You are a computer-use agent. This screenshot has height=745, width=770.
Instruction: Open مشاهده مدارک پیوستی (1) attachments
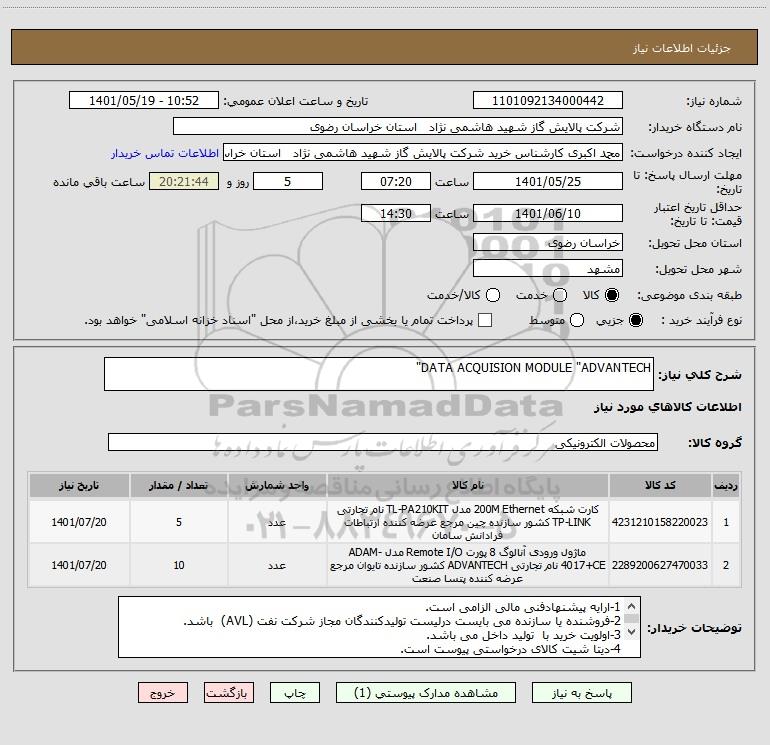[x=425, y=693]
